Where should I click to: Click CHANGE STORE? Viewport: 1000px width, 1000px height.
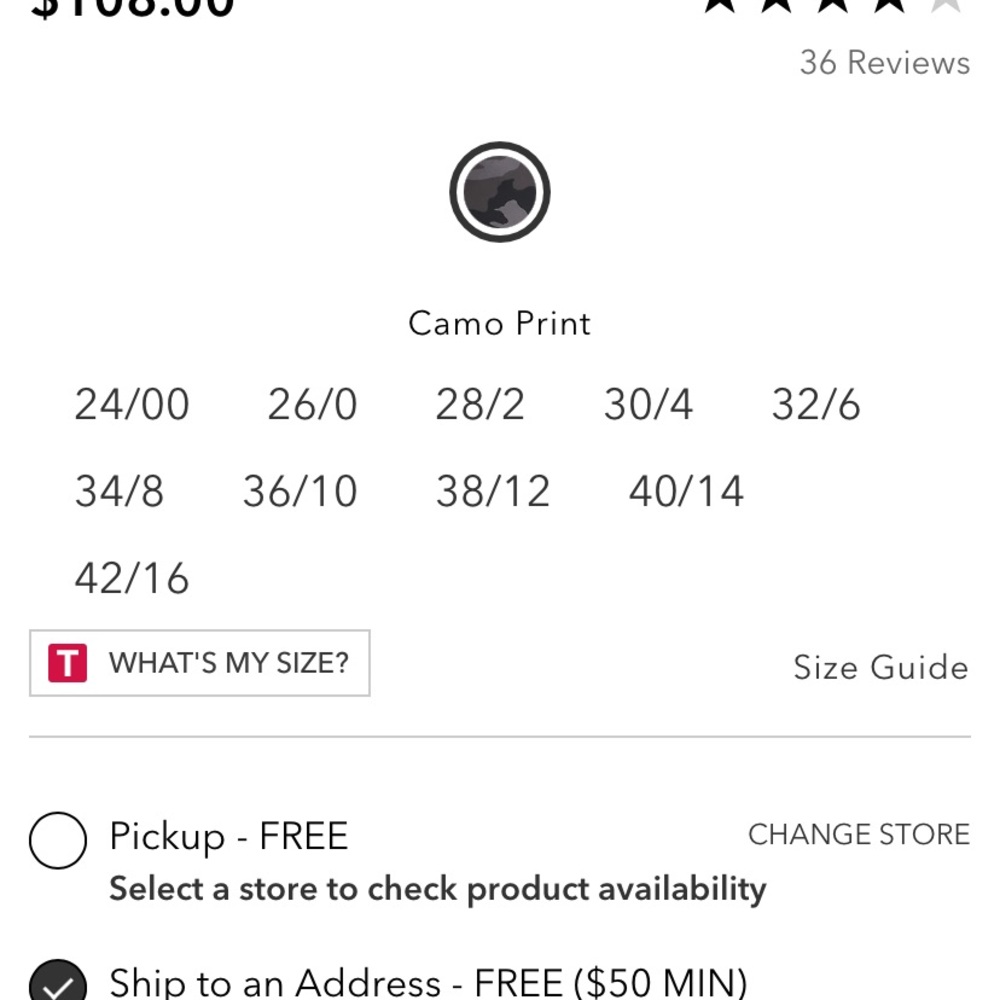point(860,835)
